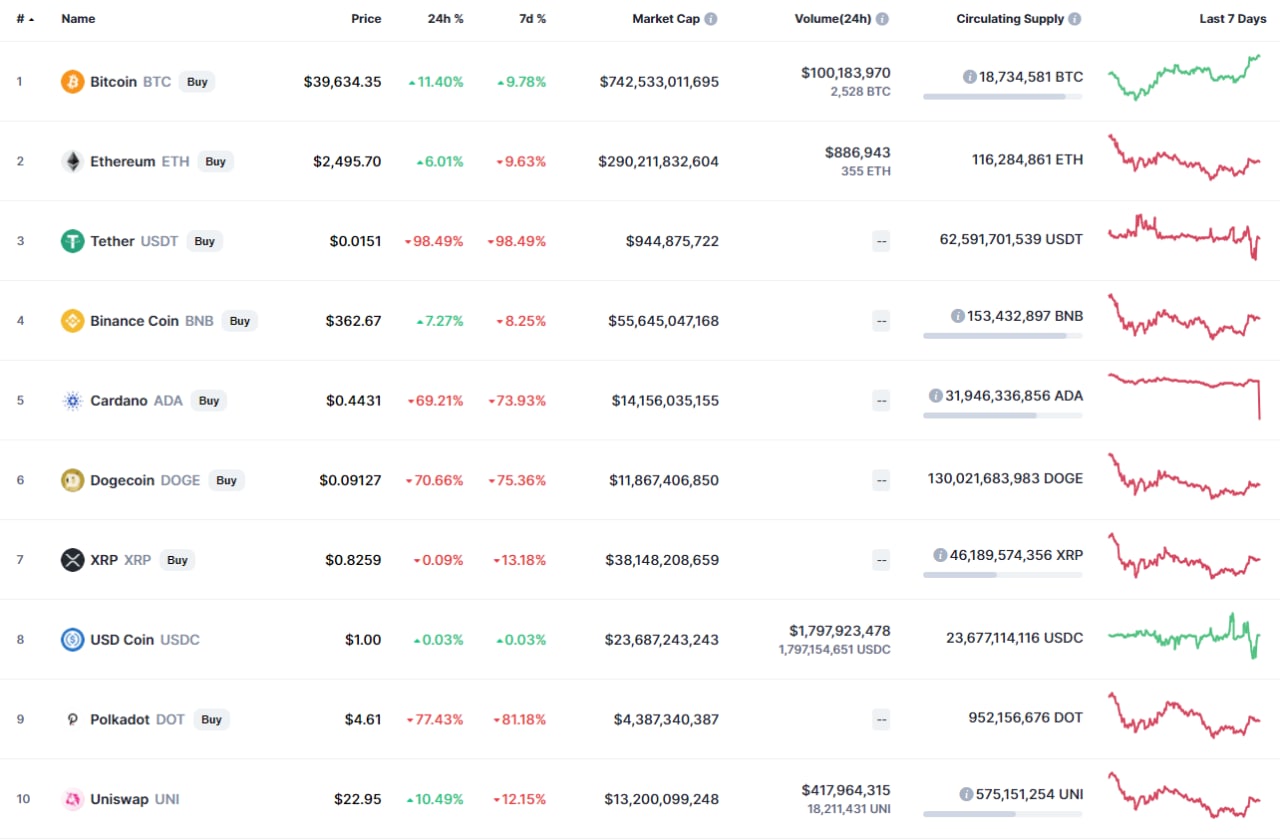Click the Buy button next to Dogecoin

coord(227,480)
